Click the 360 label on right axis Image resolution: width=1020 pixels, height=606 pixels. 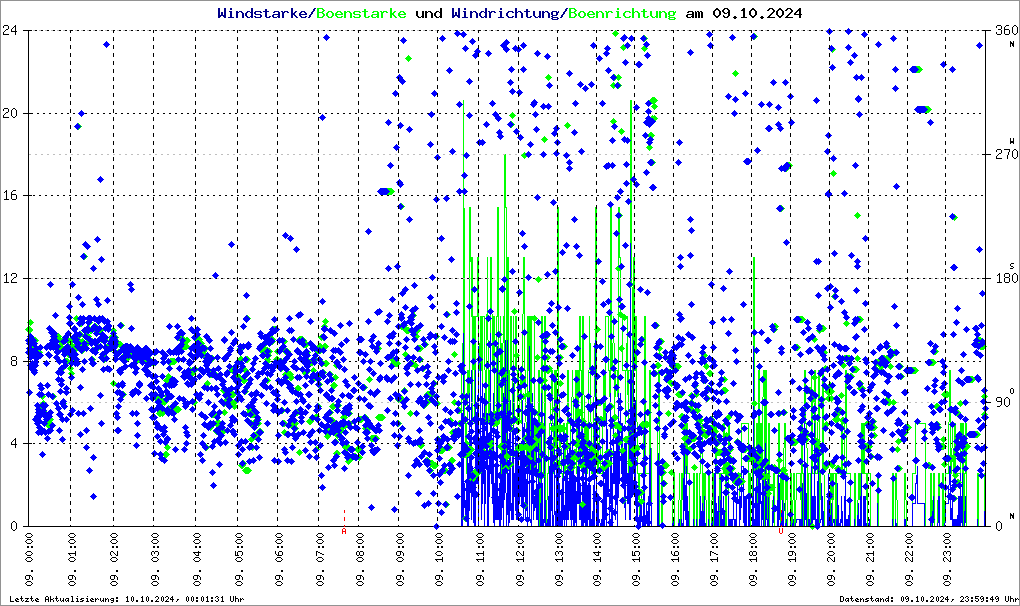(x=1003, y=30)
